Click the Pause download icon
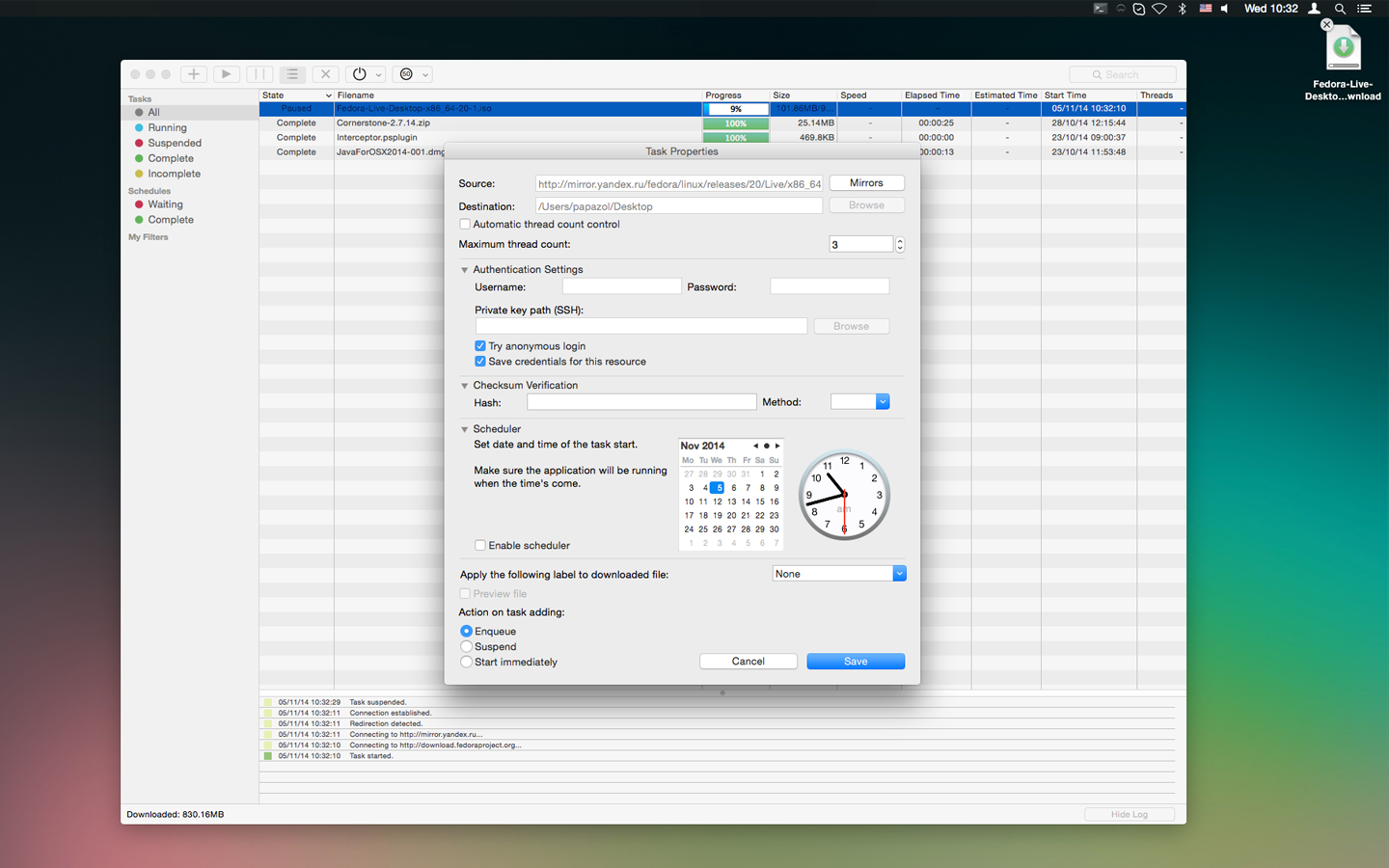Screen dimensions: 1389x868 tap(259, 74)
